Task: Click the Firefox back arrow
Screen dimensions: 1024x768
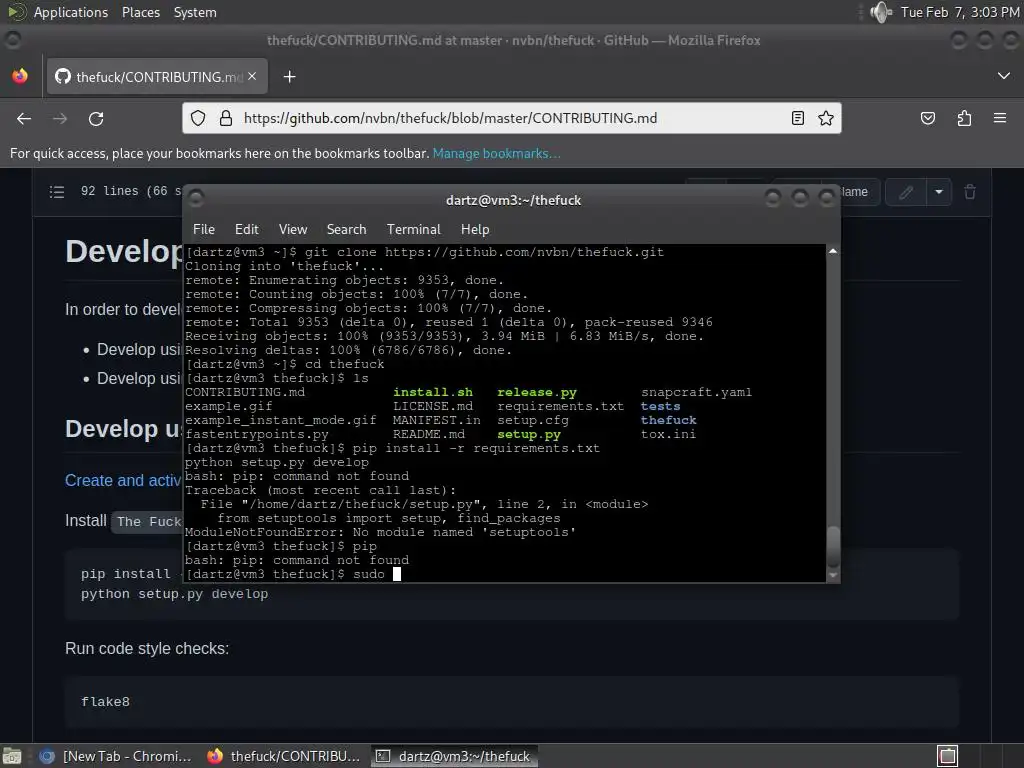Action: point(24,118)
